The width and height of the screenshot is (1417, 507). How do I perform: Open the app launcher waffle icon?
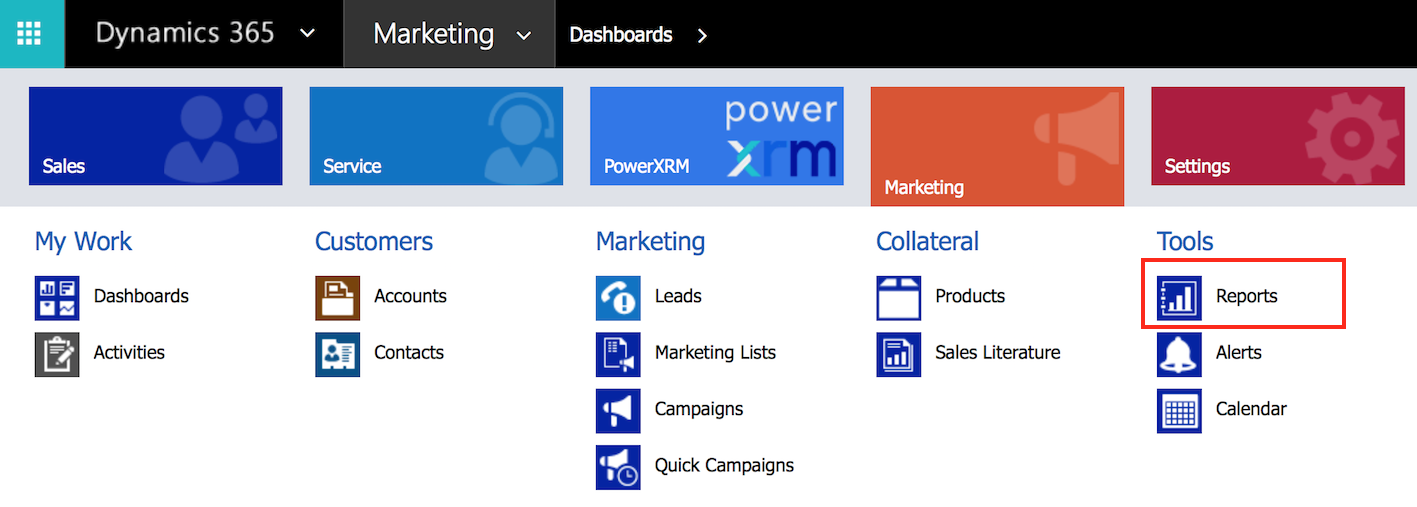[29, 34]
